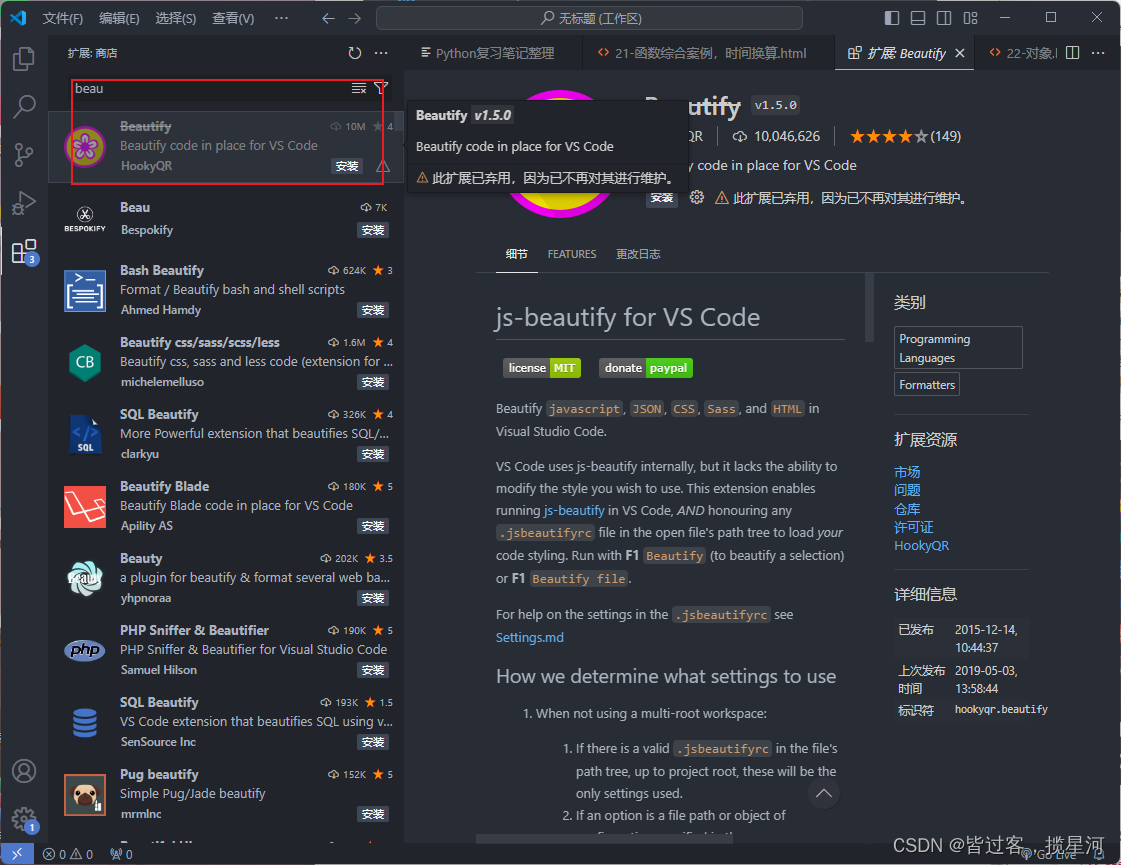Screen dimensions: 1121x865
Task: Open 问题 issues resource link
Action: (x=907, y=490)
